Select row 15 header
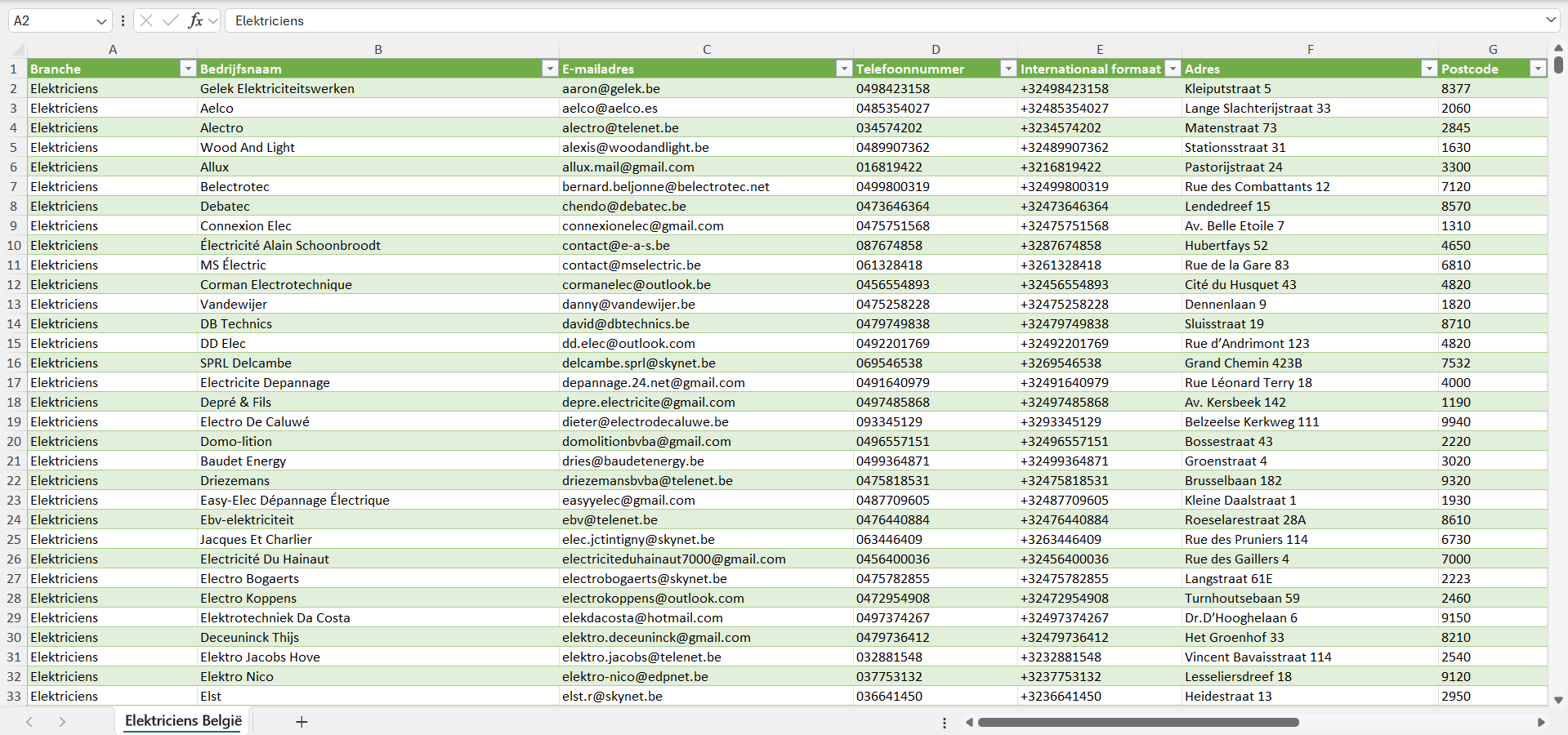1568x735 pixels. (x=14, y=344)
